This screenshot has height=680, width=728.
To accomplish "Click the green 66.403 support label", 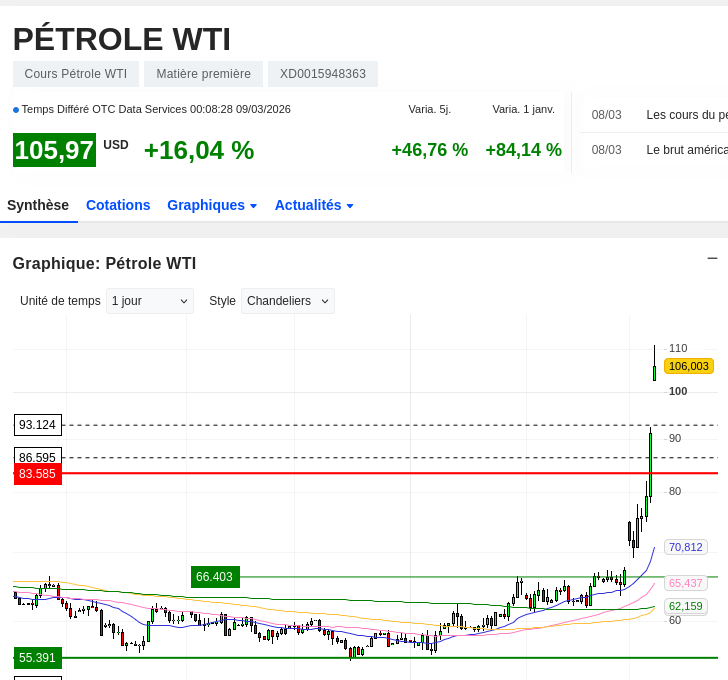I will coord(215,577).
